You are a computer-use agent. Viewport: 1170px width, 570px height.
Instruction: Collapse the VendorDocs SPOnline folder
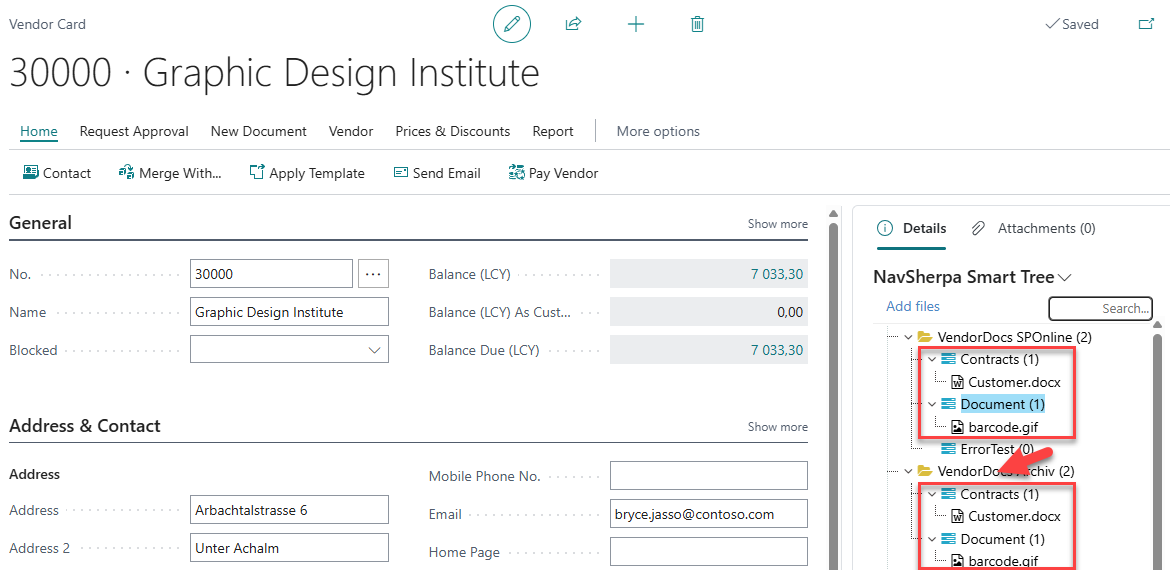tap(908, 337)
